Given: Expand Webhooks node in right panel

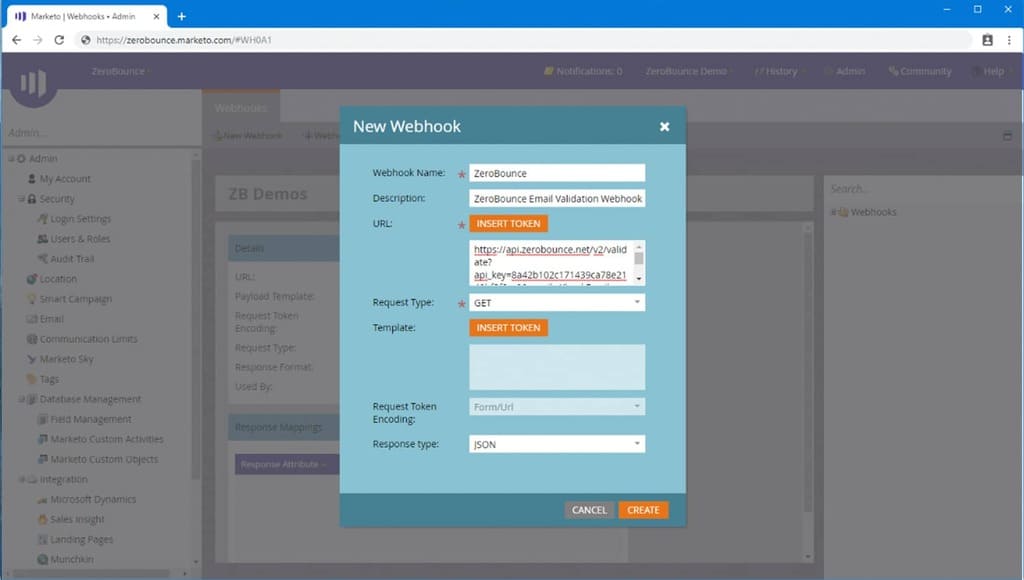Looking at the screenshot, I should [x=833, y=212].
